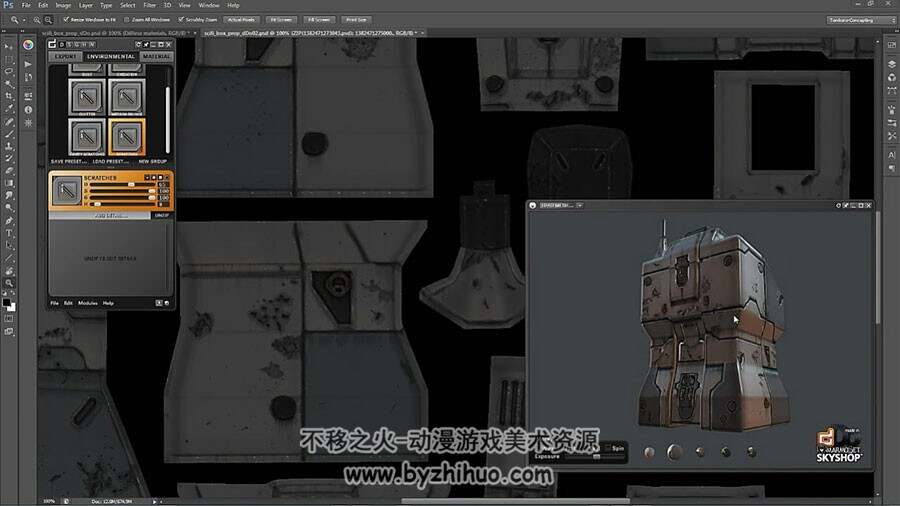Toggle Quick Mask mode icon
Screen dimensions: 900x506
pos(9,319)
